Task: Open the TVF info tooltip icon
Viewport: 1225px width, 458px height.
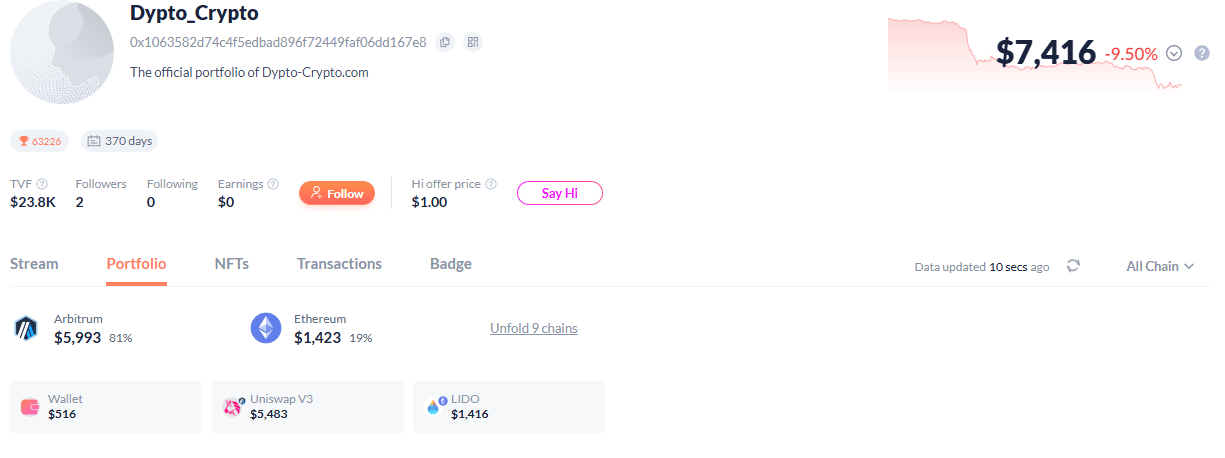Action: pyautogui.click(x=42, y=184)
